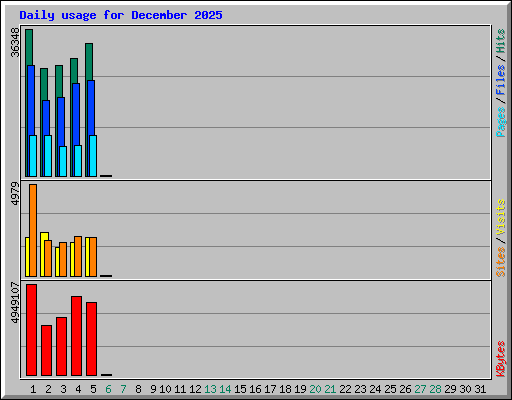Click the 4979 visits axis value
The height and width of the screenshot is (400, 512).
tap(15, 193)
